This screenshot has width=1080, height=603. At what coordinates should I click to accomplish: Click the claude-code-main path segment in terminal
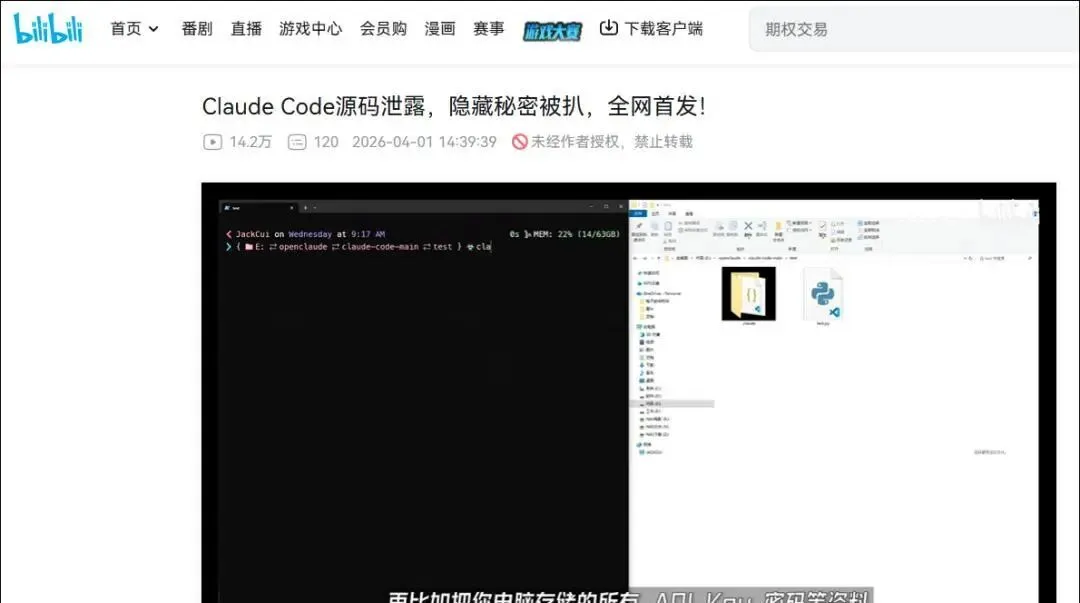pos(380,247)
